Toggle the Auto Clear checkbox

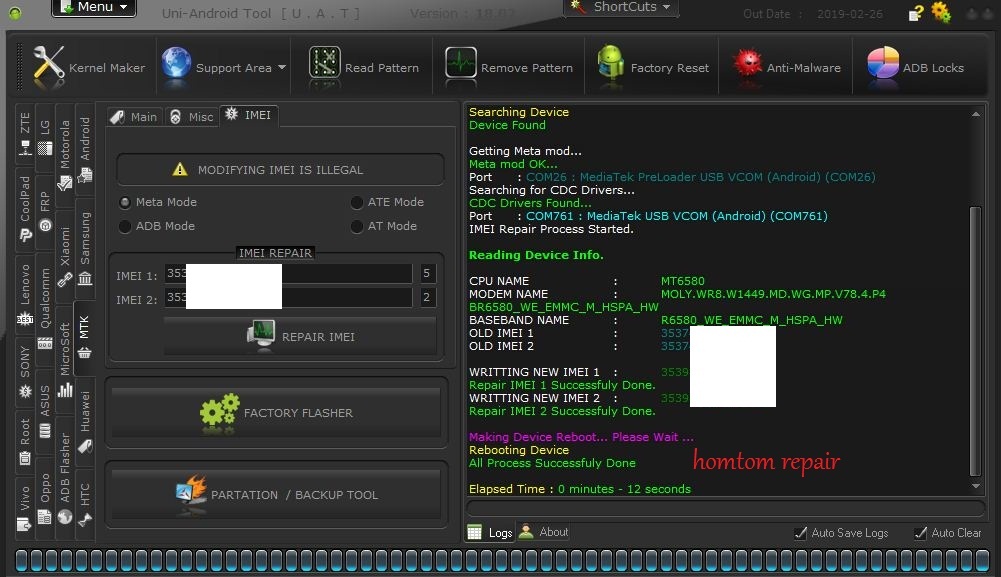tap(921, 533)
